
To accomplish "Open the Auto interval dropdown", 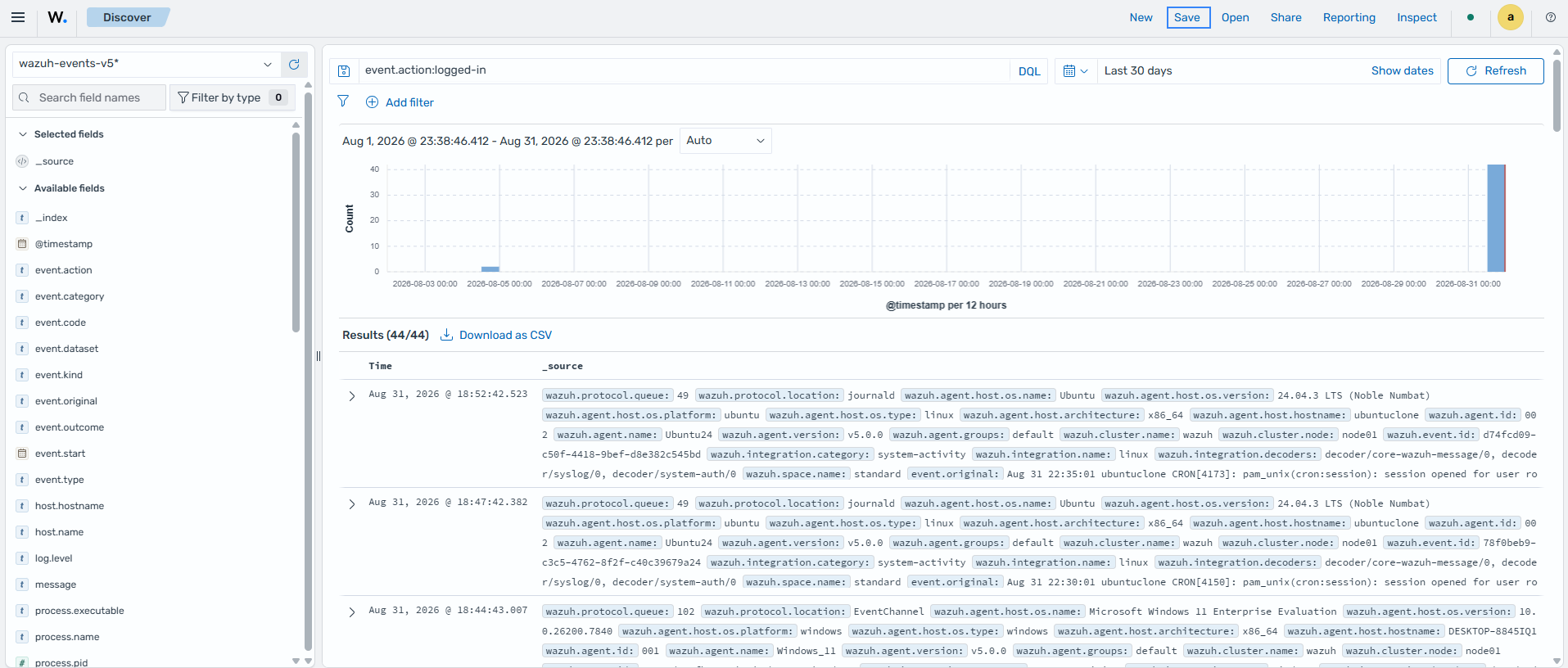I will 725,141.
